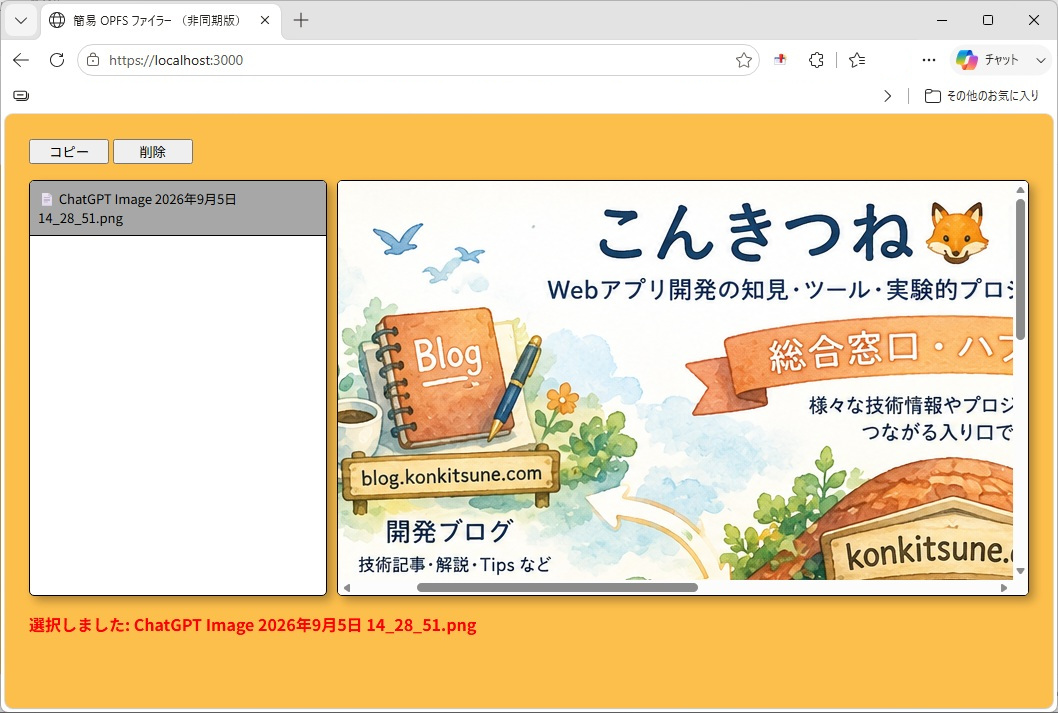Click preview horizontal scrollbar left arrow
The width and height of the screenshot is (1058, 713).
(347, 588)
